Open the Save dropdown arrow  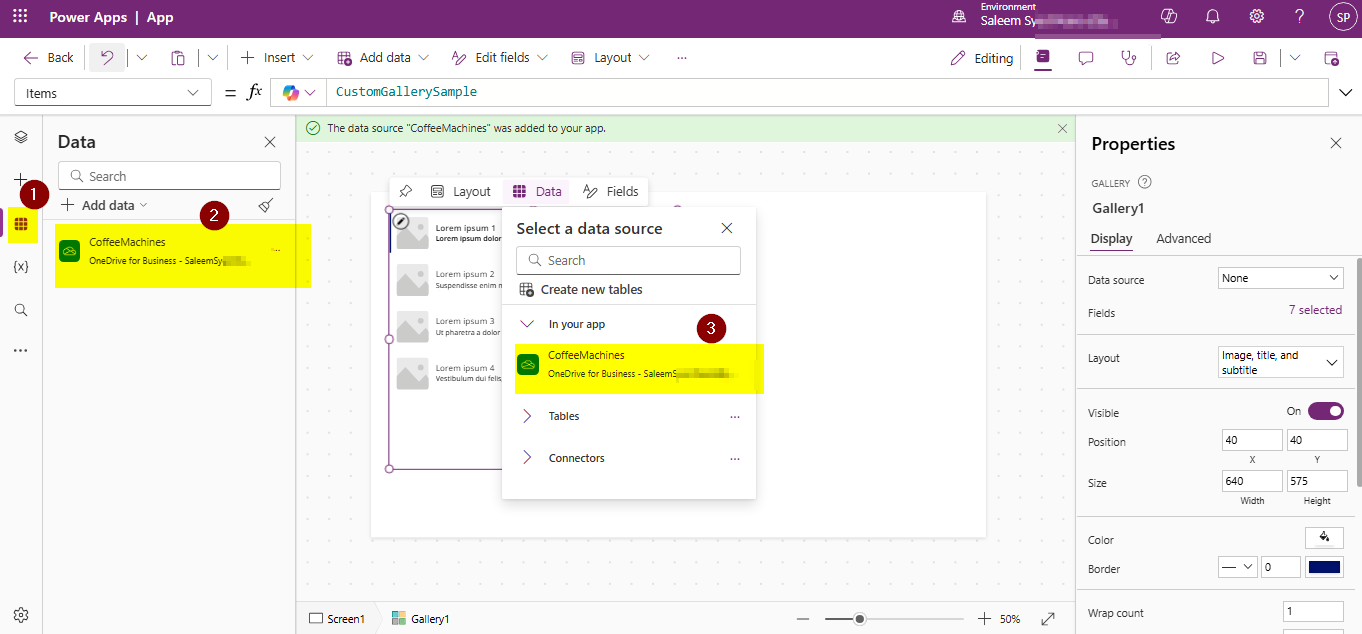[1295, 58]
